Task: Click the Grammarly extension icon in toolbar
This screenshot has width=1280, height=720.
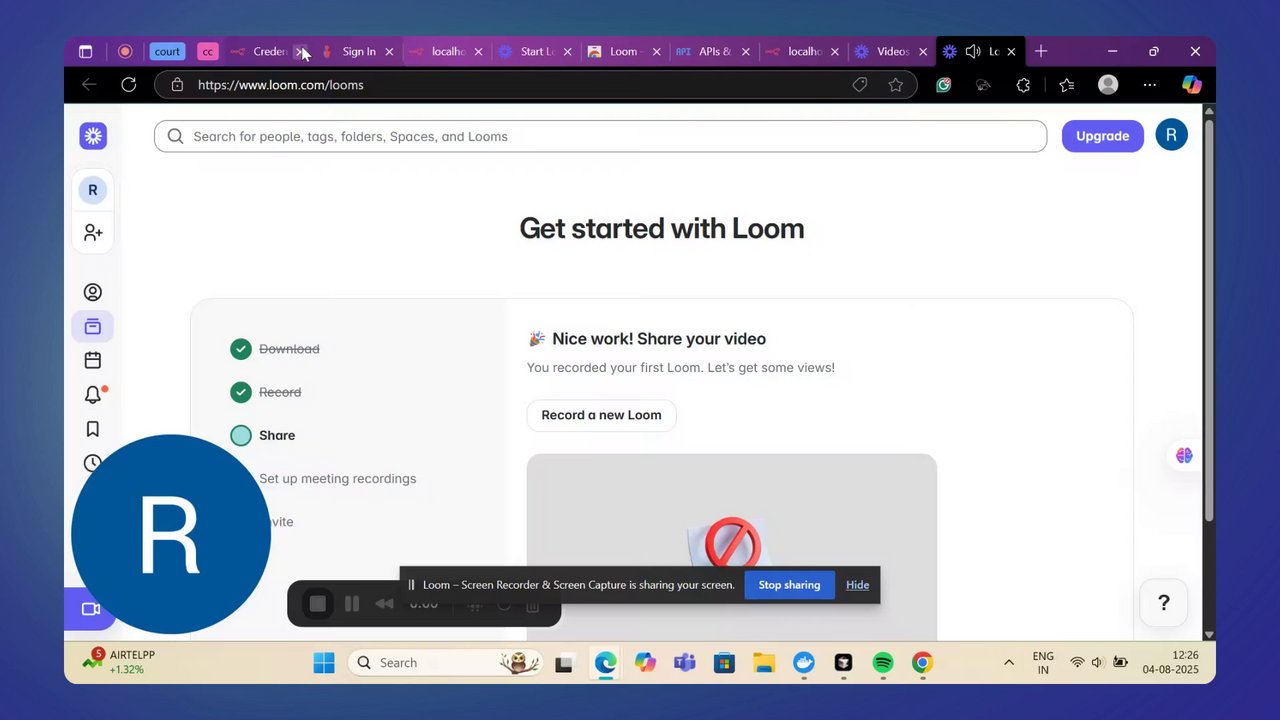Action: click(943, 85)
